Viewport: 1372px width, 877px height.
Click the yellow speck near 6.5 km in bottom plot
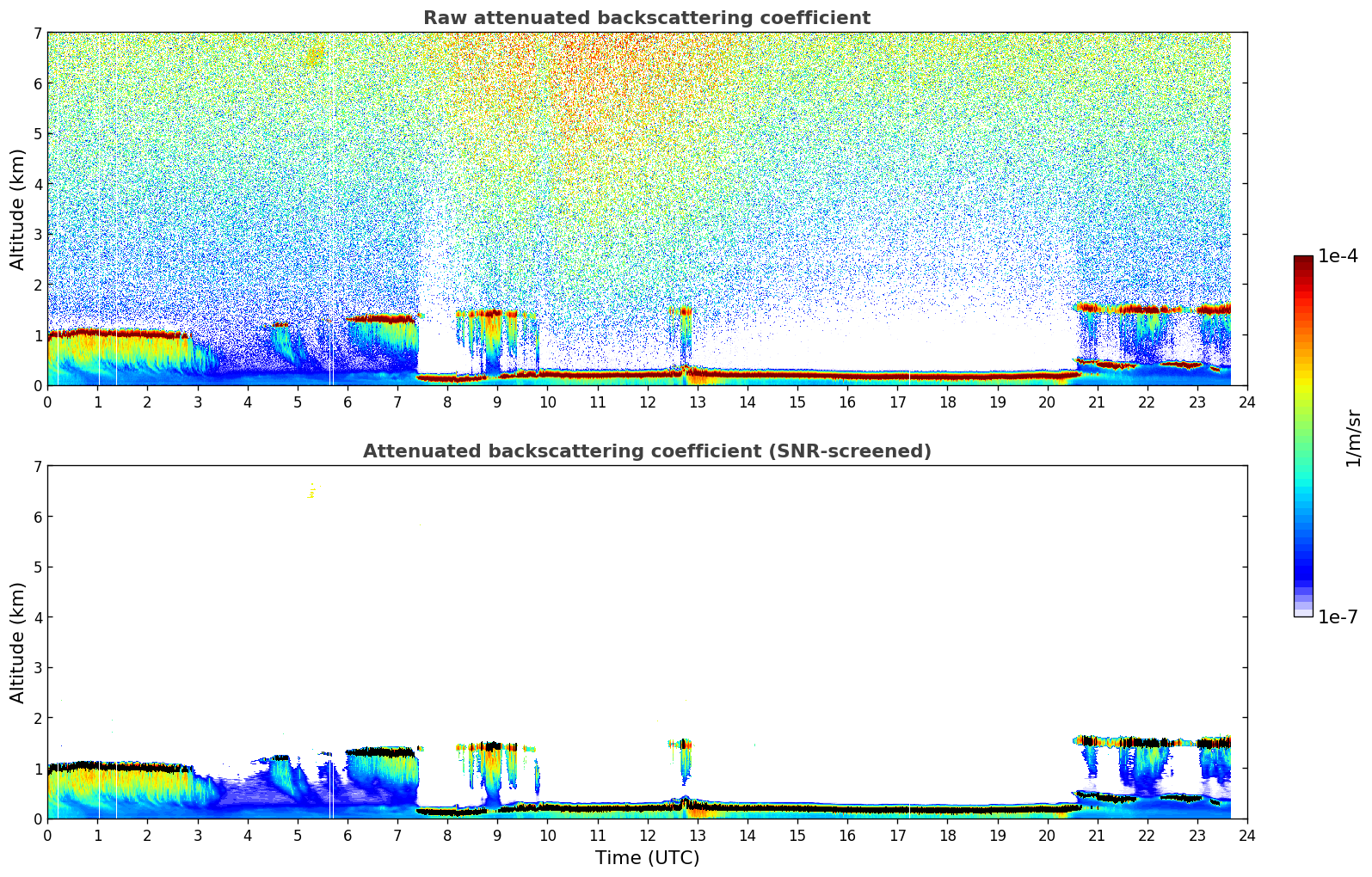click(x=311, y=494)
